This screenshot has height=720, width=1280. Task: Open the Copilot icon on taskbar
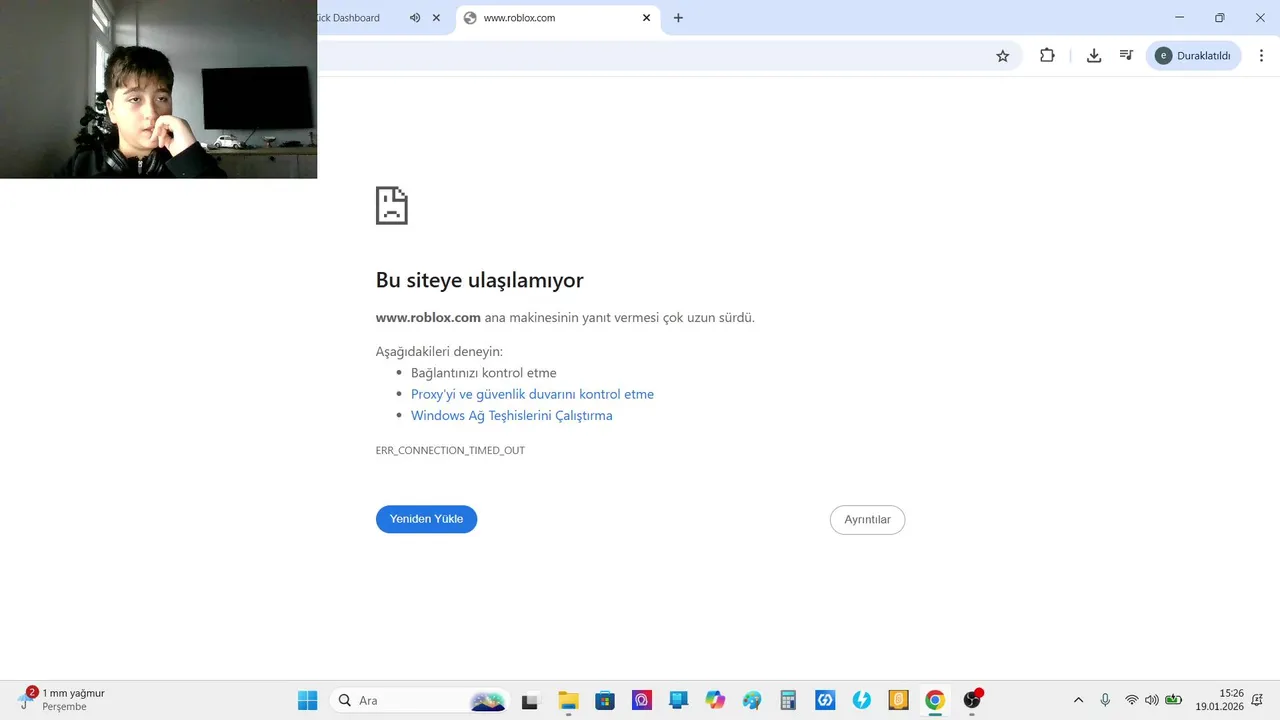tap(715, 700)
